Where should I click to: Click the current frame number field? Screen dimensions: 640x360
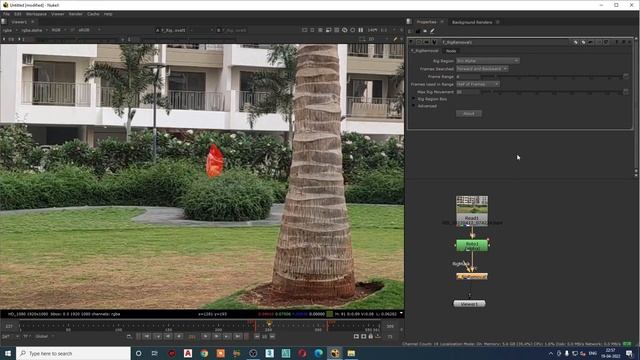pos(192,337)
